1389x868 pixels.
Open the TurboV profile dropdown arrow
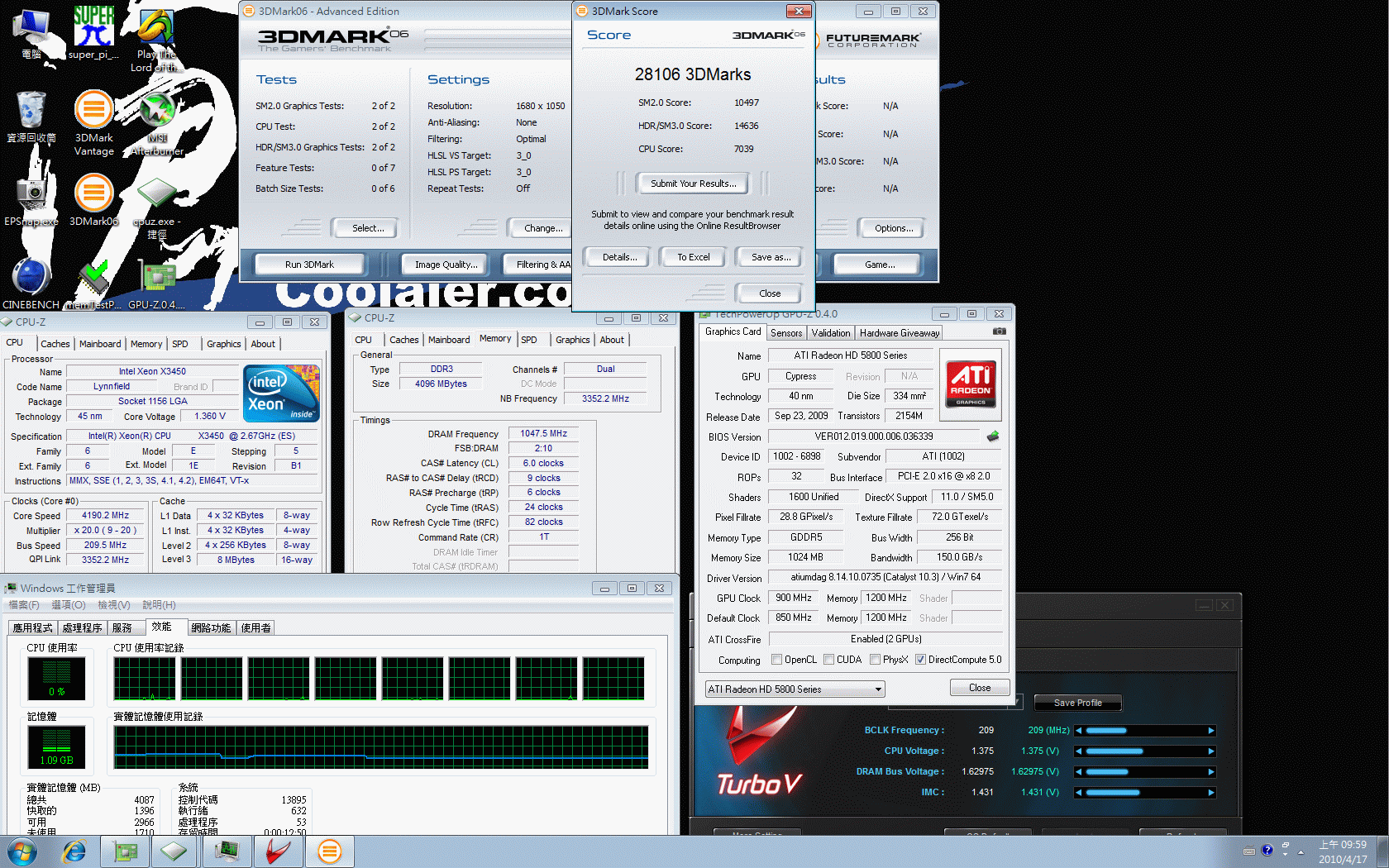[x=1018, y=702]
